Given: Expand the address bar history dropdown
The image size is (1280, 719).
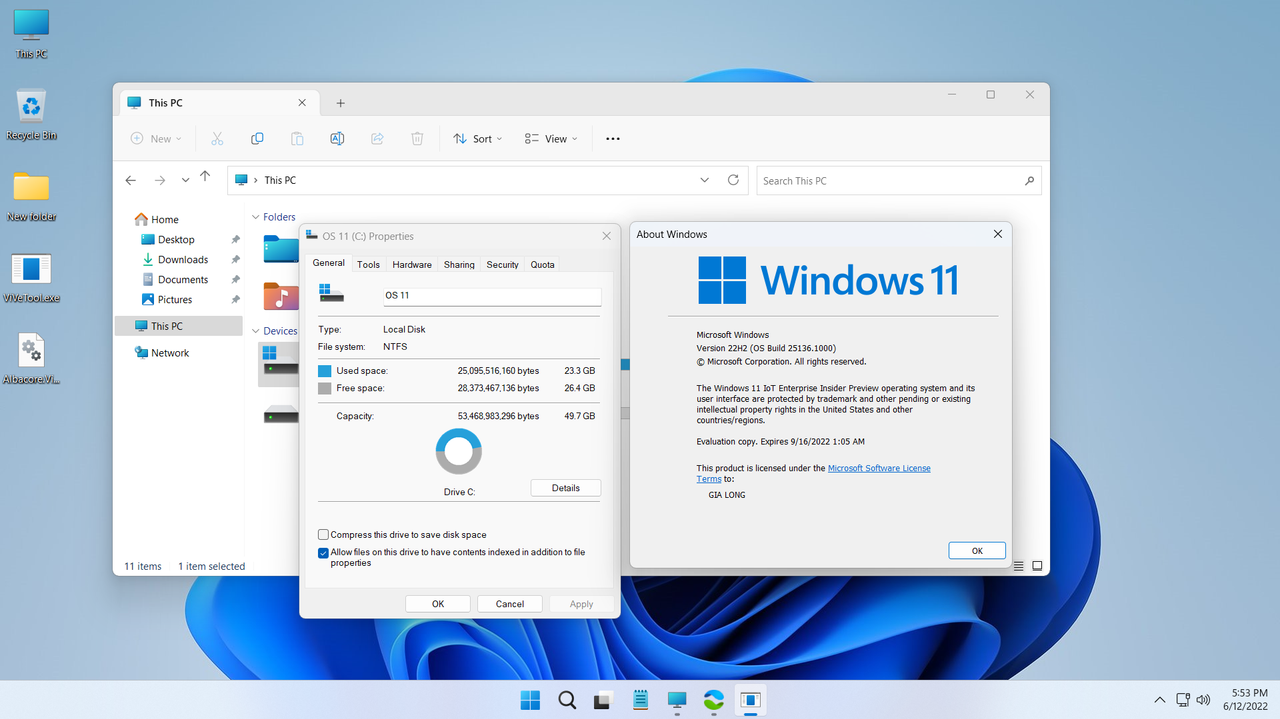Looking at the screenshot, I should pos(705,180).
